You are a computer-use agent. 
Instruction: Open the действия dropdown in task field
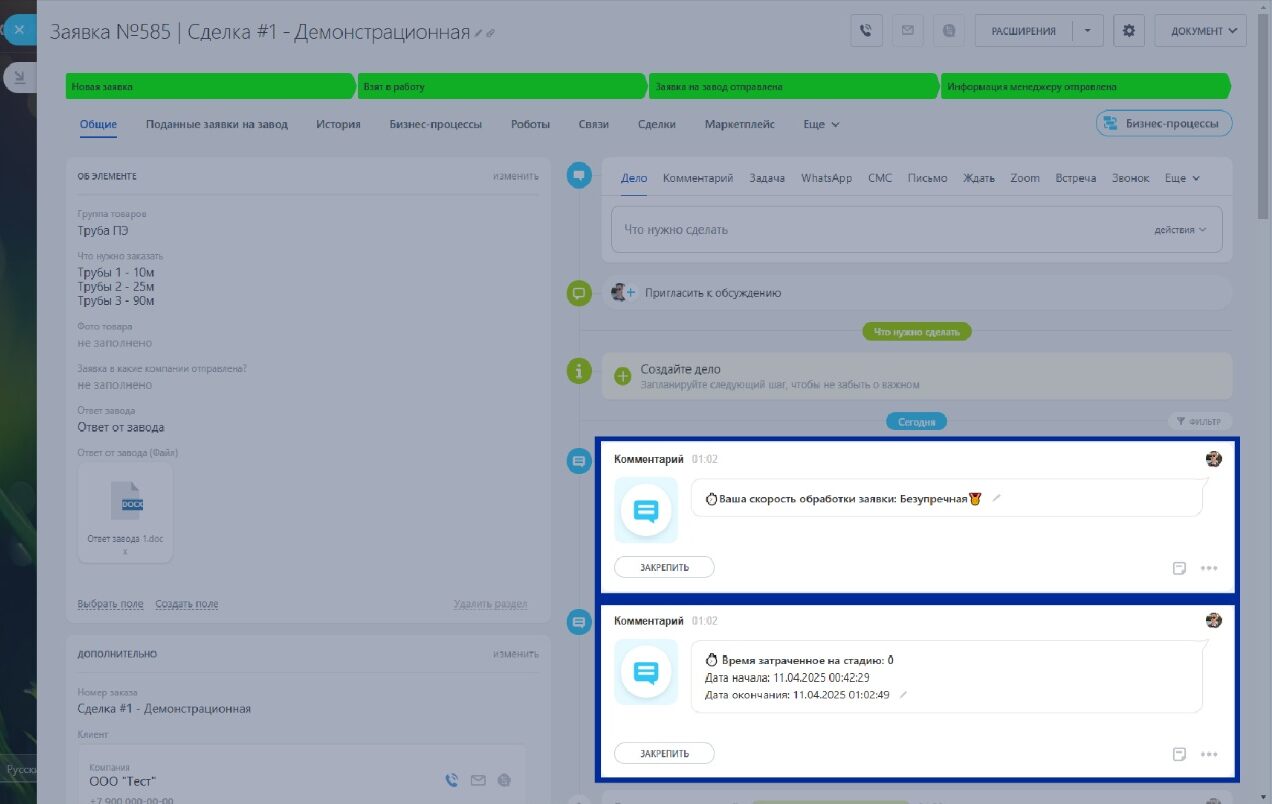tap(1180, 230)
